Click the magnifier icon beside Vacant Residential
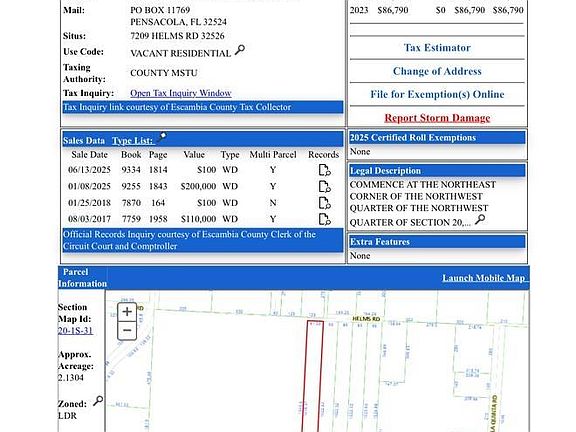 240,50
